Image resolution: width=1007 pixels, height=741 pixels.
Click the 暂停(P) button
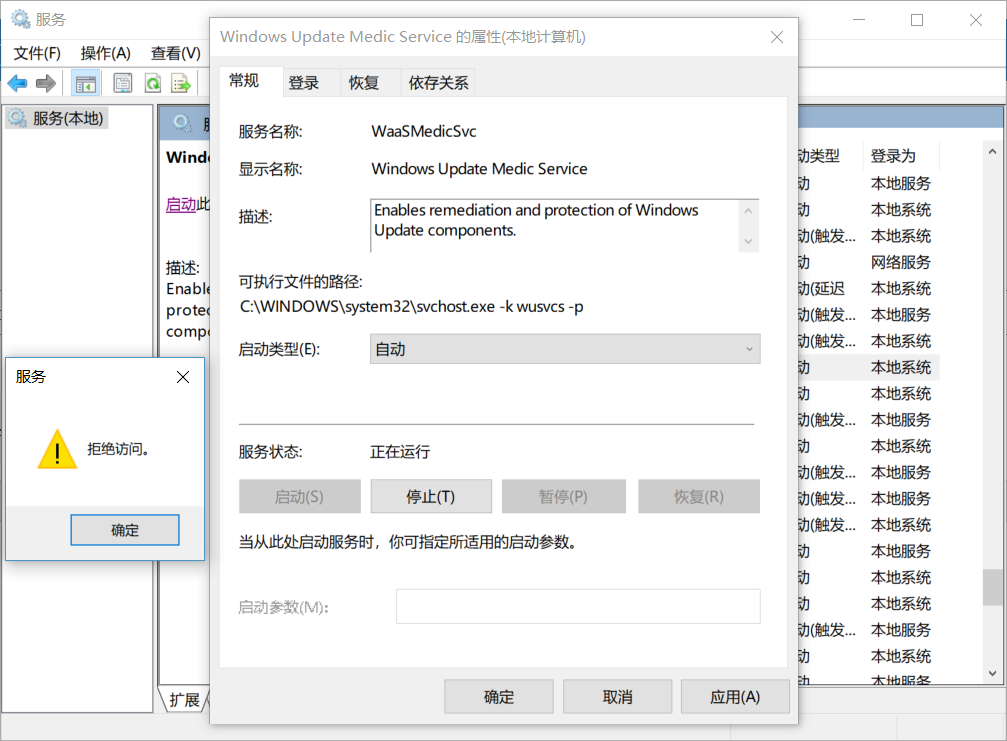pyautogui.click(x=564, y=496)
